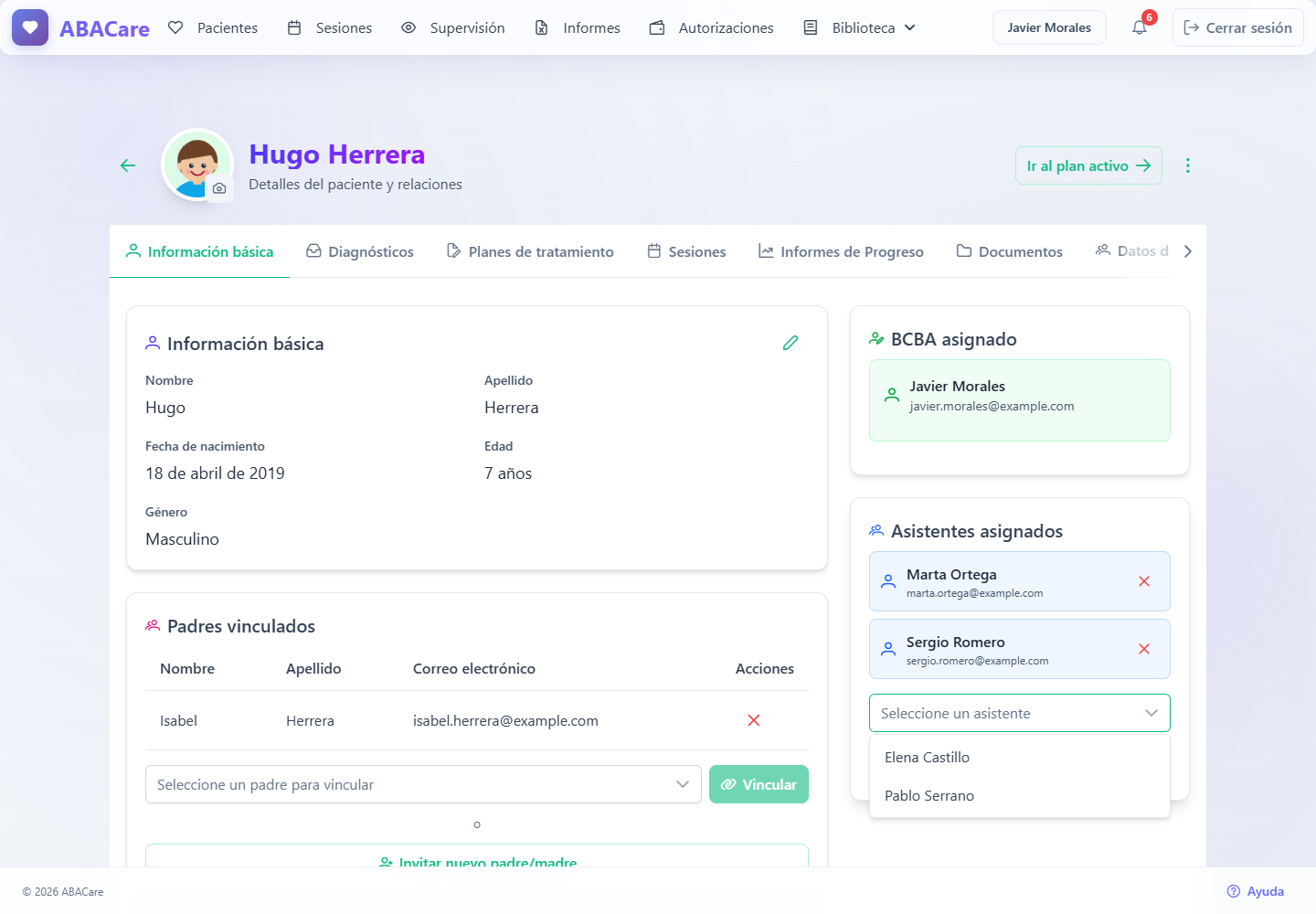Switch to the Planes de tratamiento tab
The image size is (1316, 914).
pos(530,251)
